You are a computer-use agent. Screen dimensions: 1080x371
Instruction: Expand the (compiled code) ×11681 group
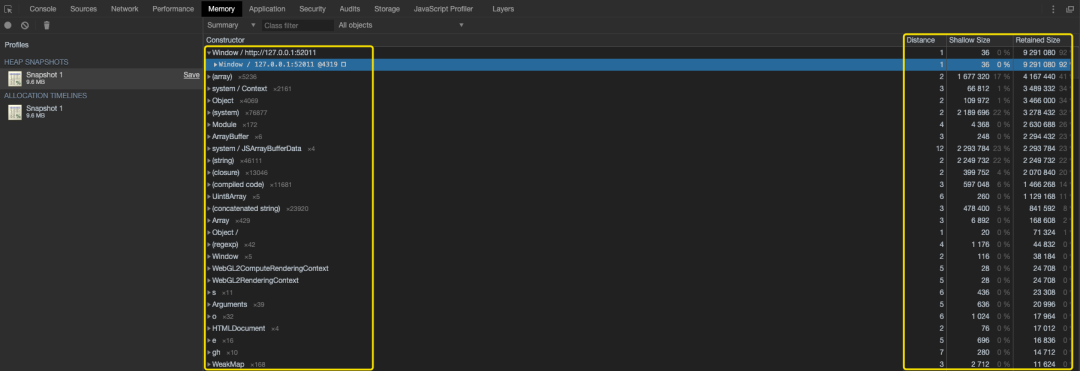point(209,184)
